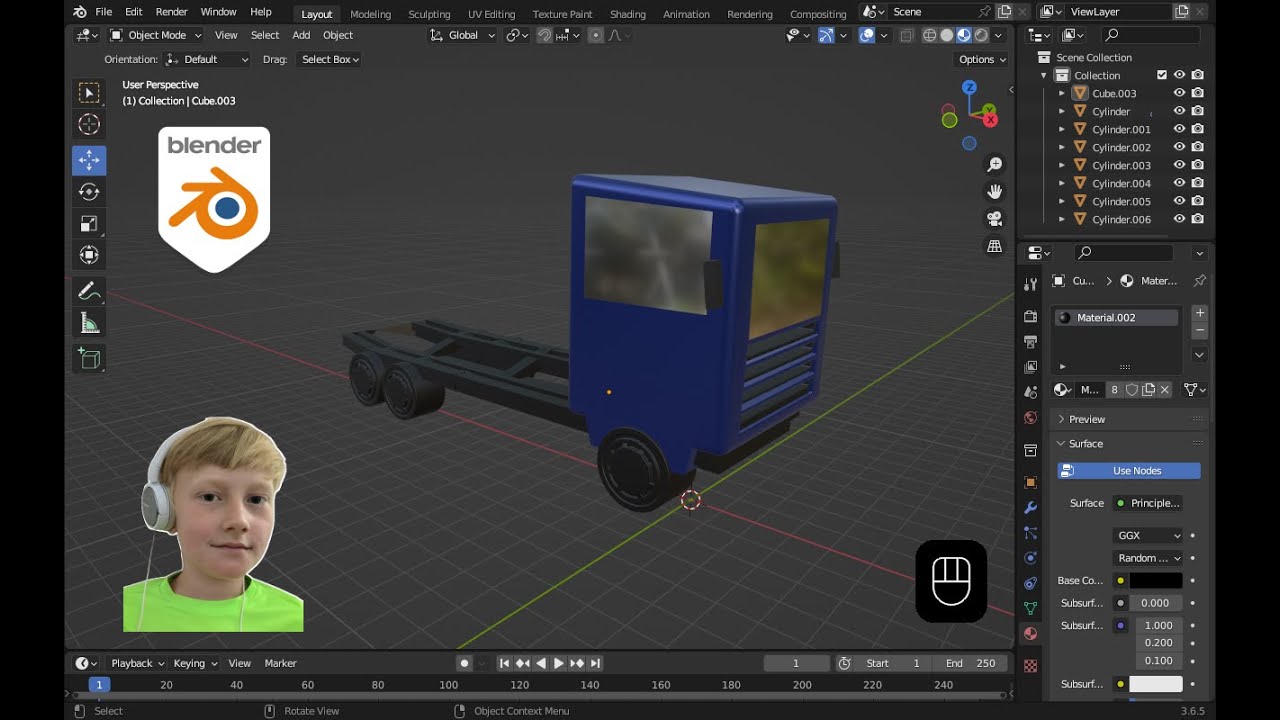Select the Annotate tool
The image size is (1280, 720).
click(89, 291)
